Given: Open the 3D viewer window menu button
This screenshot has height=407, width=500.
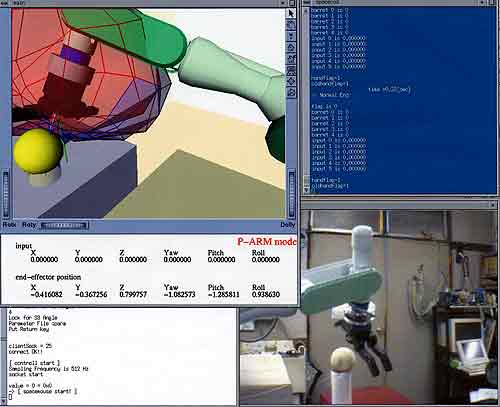Looking at the screenshot, I should click(5, 3).
